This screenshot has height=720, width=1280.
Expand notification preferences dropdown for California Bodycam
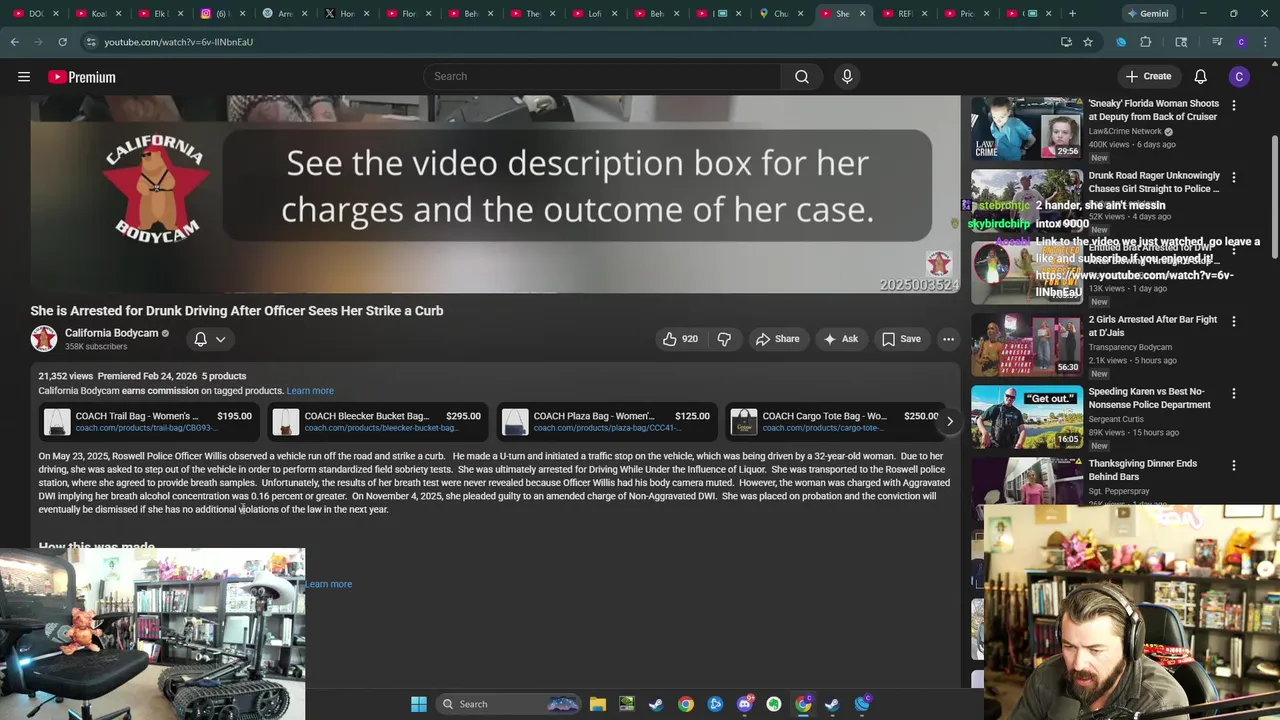pyautogui.click(x=220, y=339)
